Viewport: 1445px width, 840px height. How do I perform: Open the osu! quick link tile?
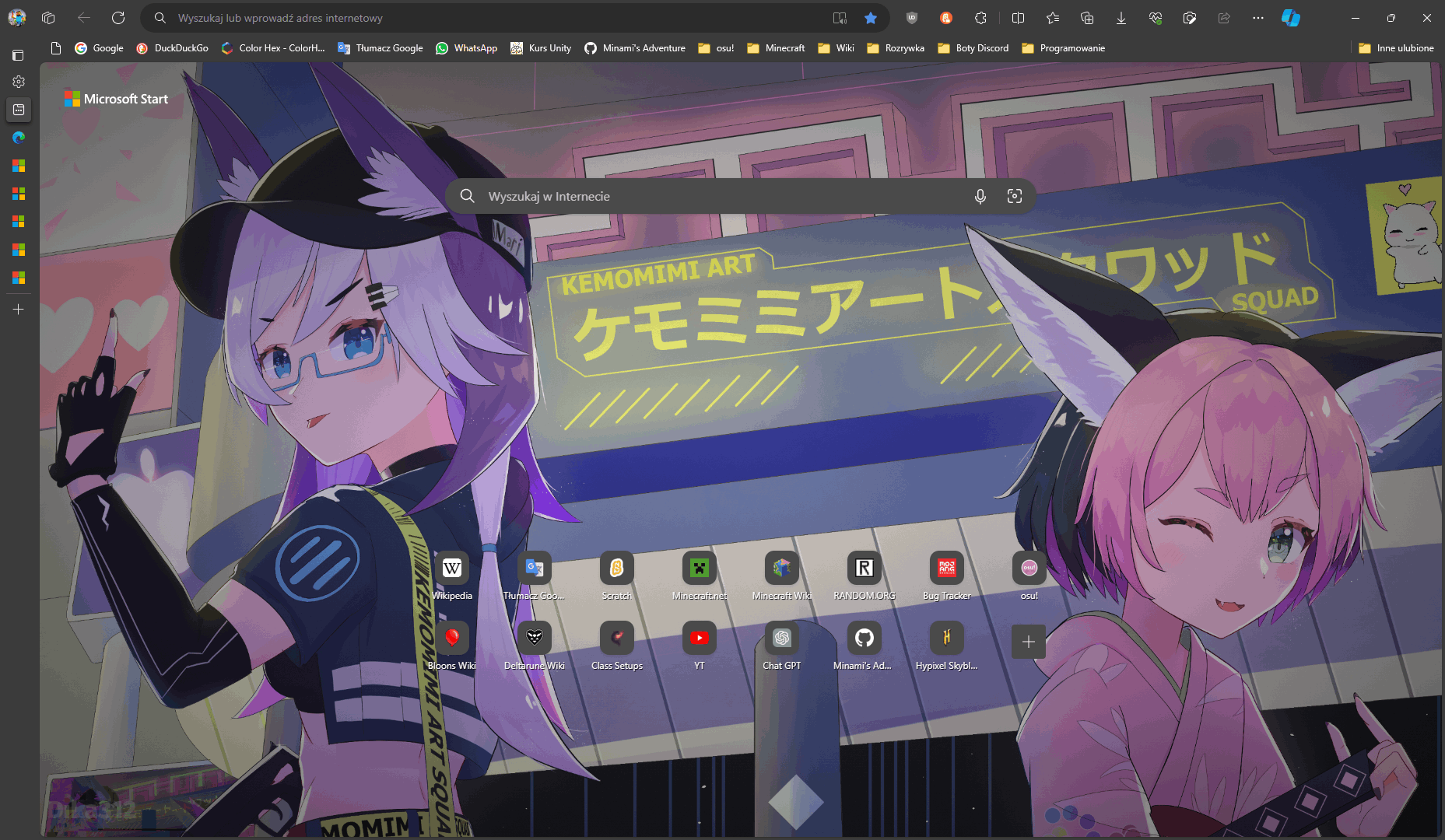click(x=1029, y=576)
